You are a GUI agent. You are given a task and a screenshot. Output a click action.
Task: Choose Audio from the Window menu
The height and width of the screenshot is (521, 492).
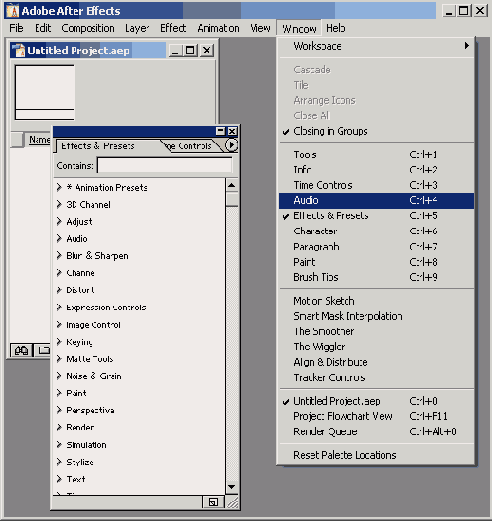tap(377, 200)
